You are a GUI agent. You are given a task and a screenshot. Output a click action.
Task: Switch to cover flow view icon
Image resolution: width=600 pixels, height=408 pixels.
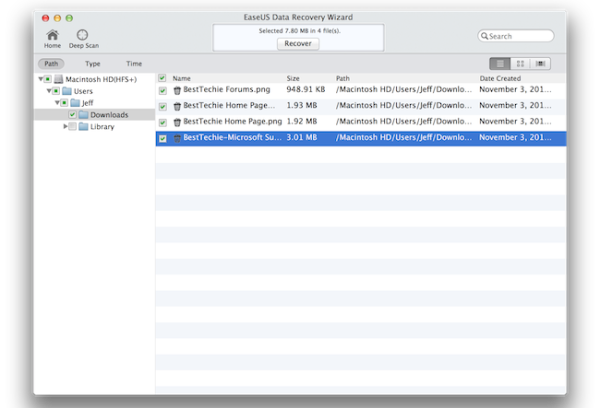point(540,64)
